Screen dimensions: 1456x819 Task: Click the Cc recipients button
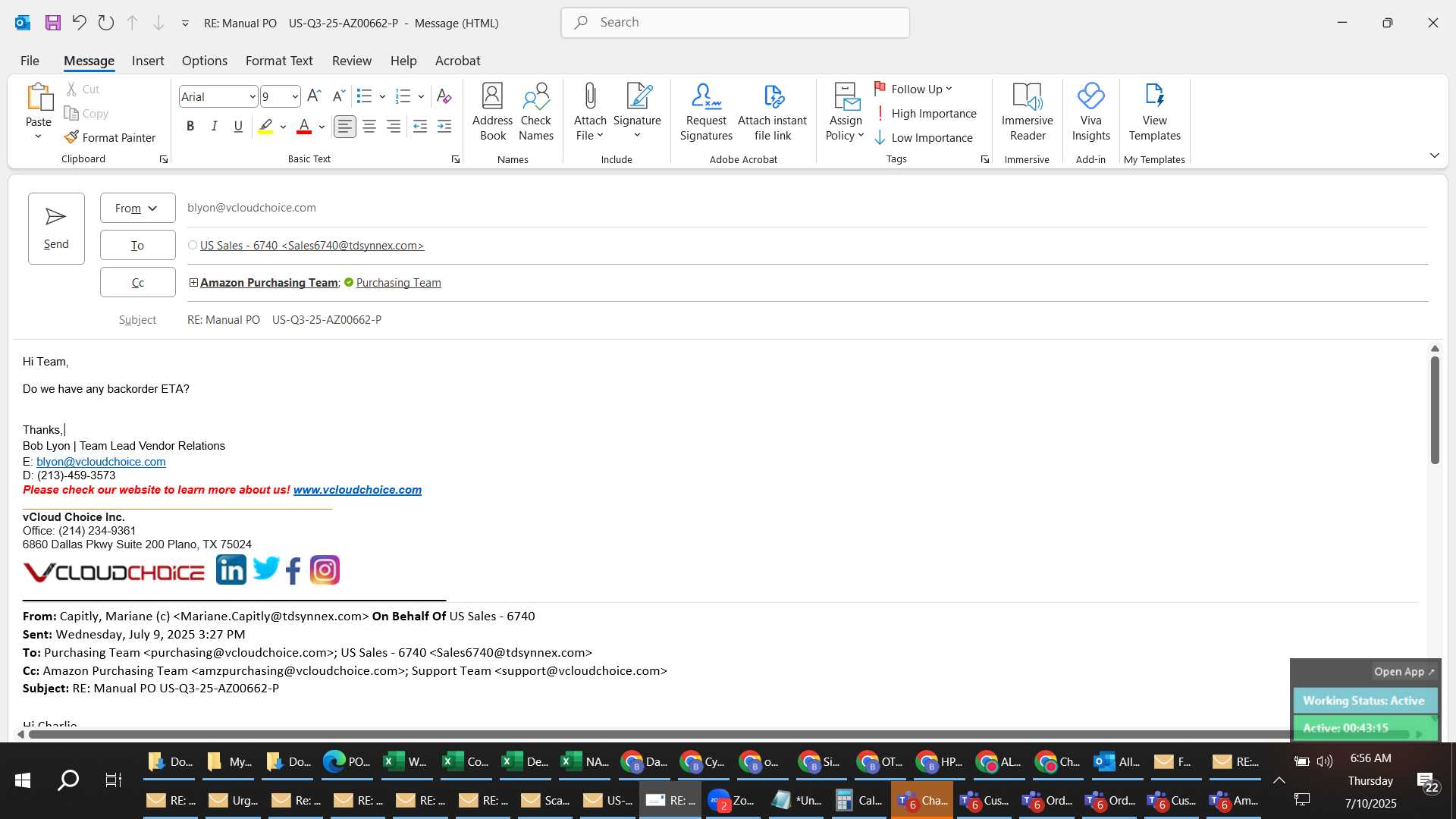pos(137,282)
